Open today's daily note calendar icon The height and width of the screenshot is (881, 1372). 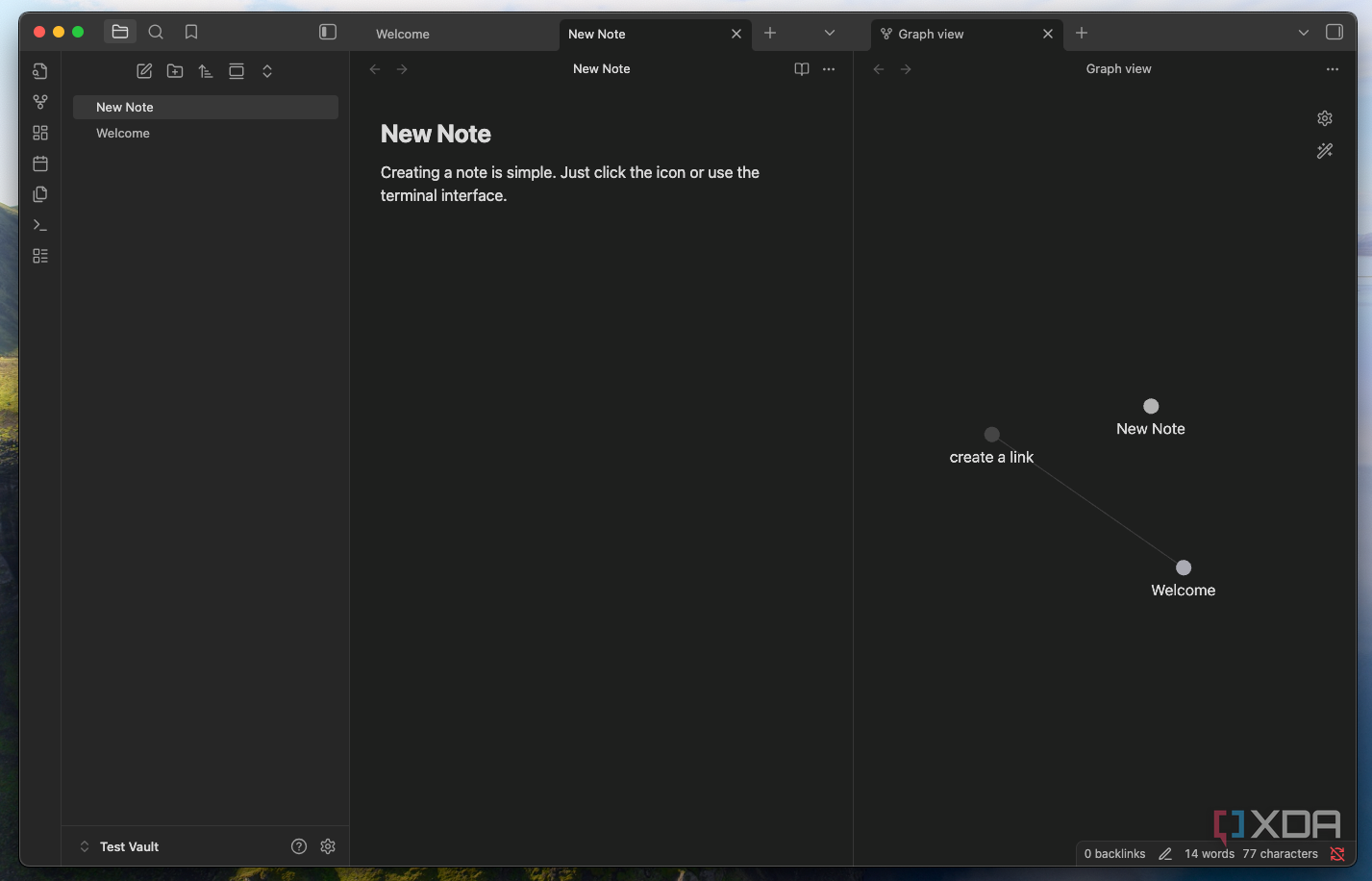coord(40,164)
